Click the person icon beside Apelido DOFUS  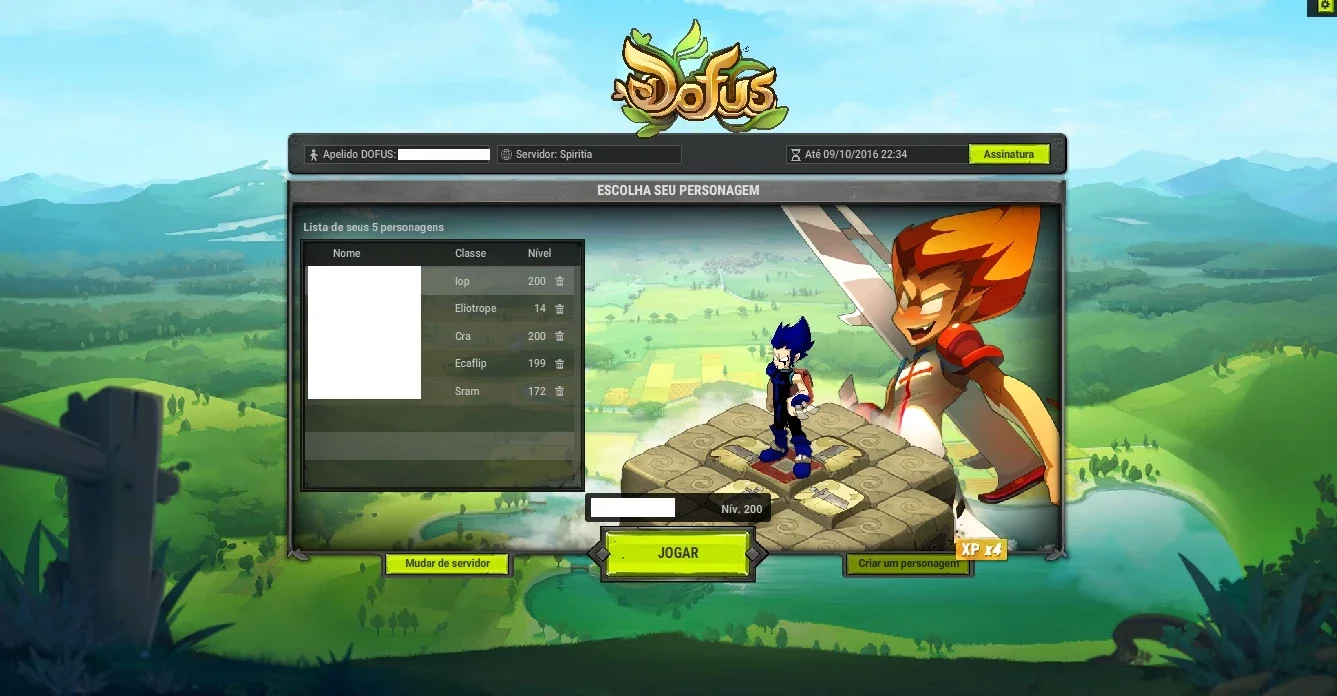coord(313,155)
